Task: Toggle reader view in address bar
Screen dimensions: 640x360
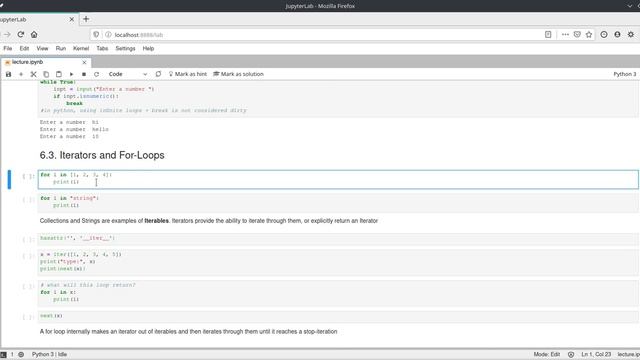Action: [548, 35]
